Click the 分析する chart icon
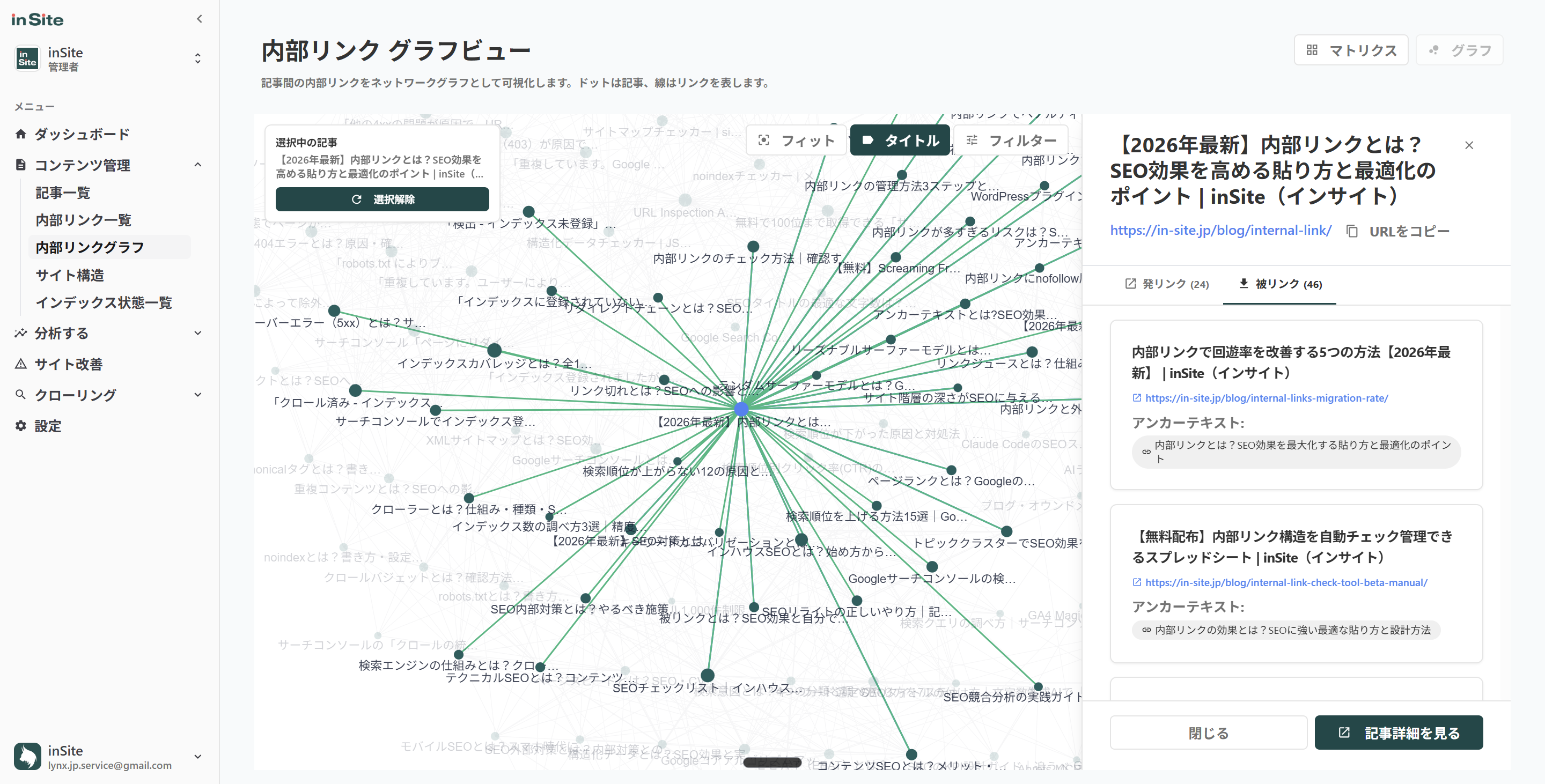Screen dimensions: 1545x784 pyautogui.click(x=20, y=332)
